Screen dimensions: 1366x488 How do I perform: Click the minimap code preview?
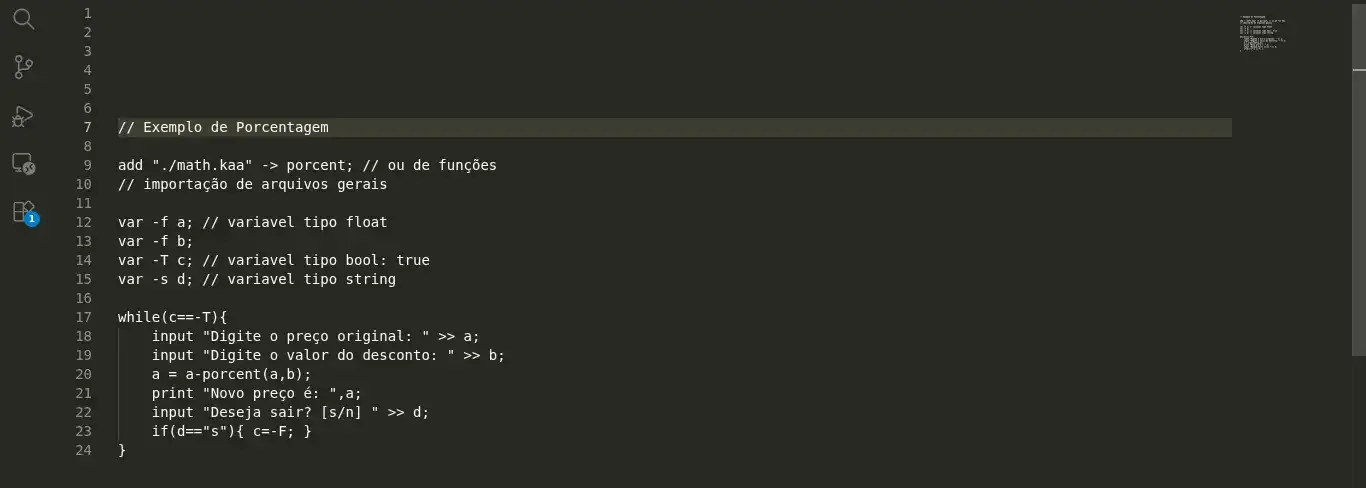tap(1262, 33)
